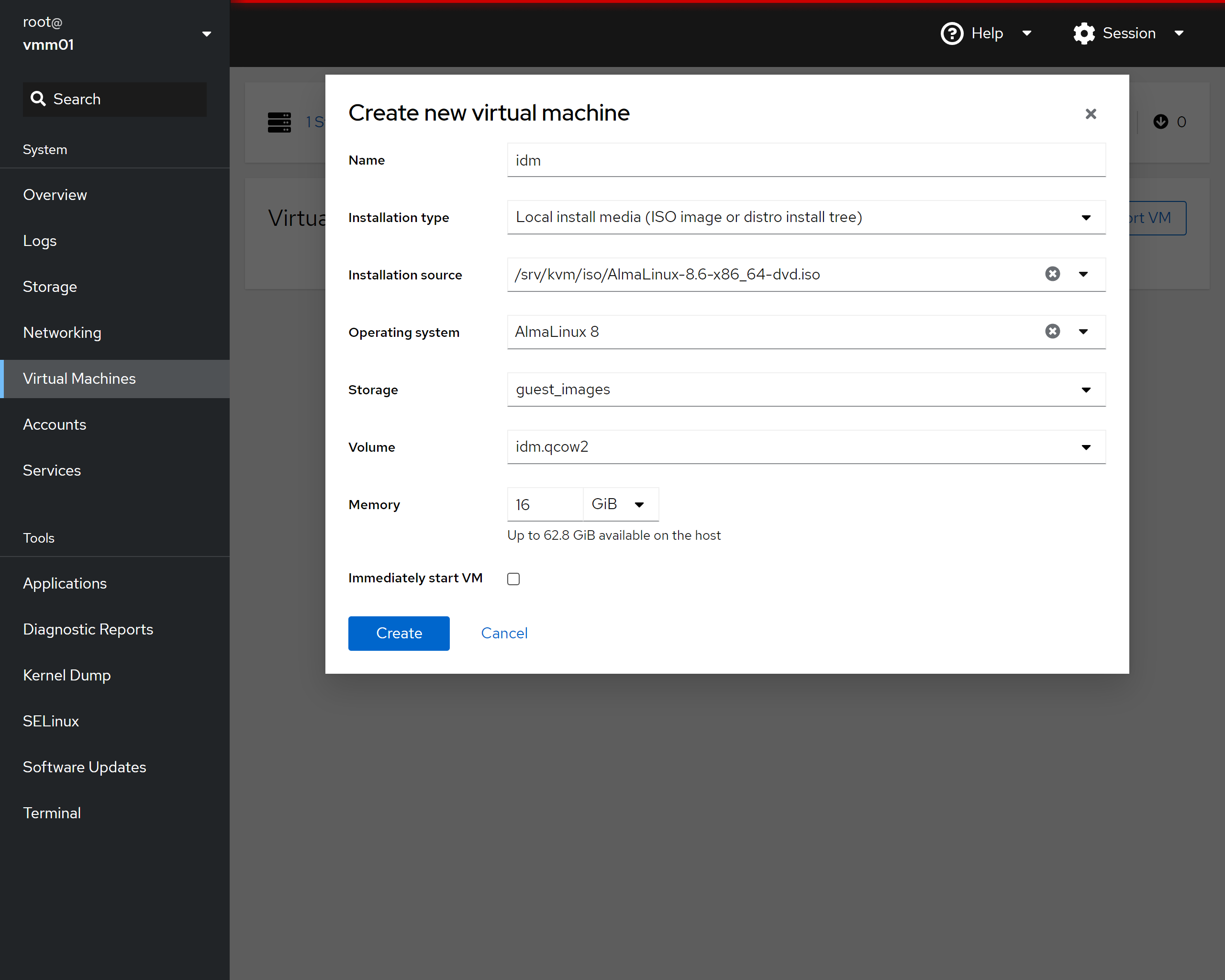Click the Session settings gear icon
This screenshot has width=1225, height=980.
click(x=1083, y=33)
